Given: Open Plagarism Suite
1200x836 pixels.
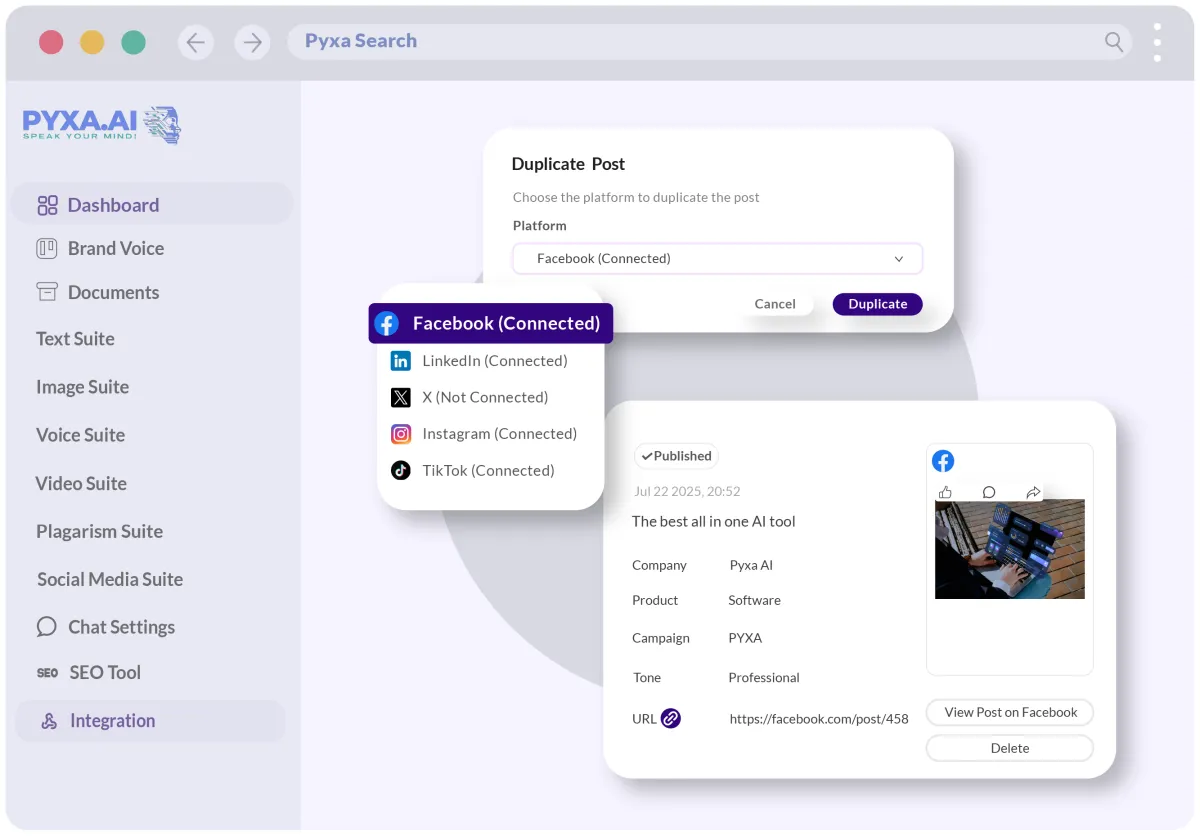Looking at the screenshot, I should click(99, 531).
